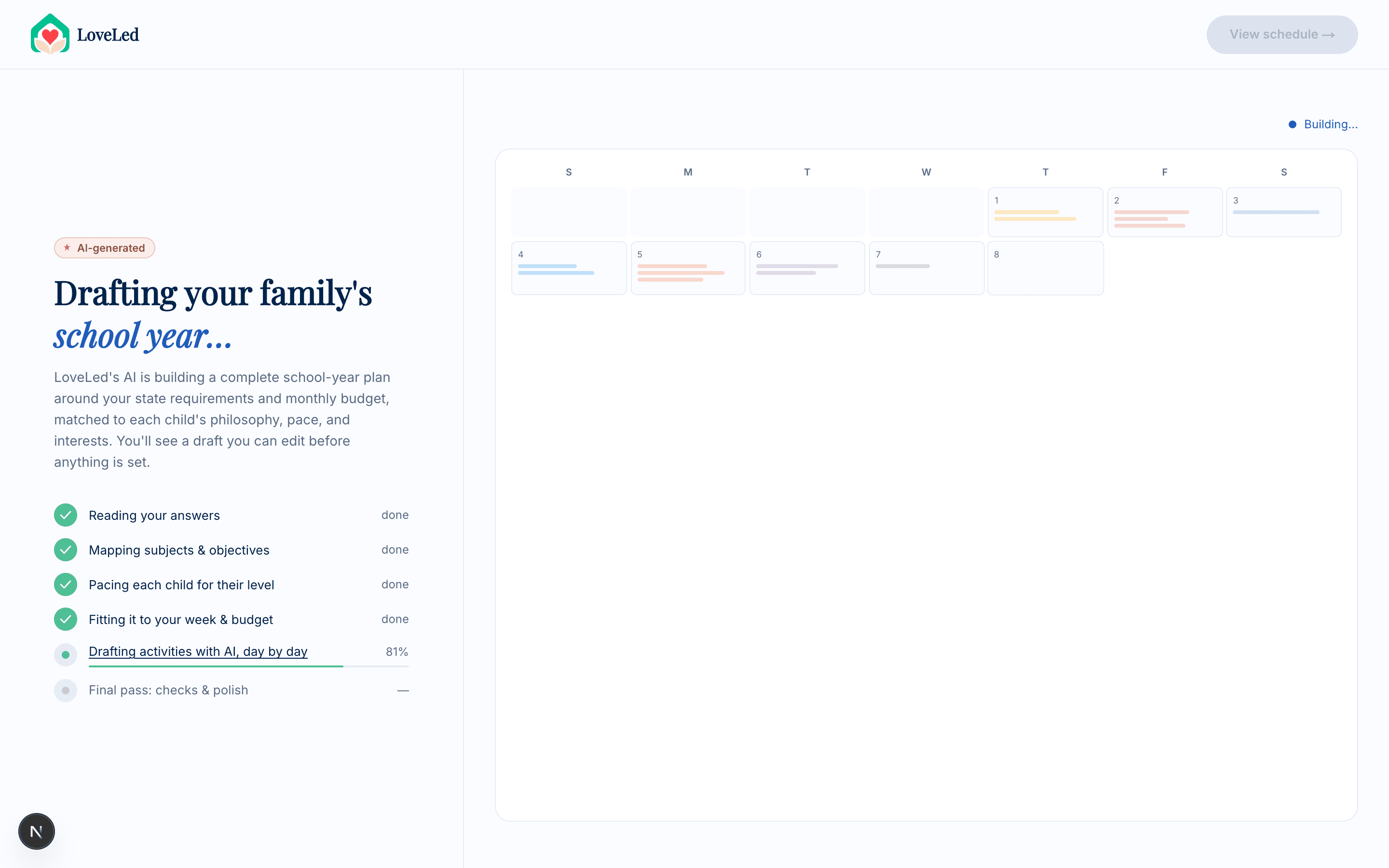This screenshot has height=868, width=1389.
Task: Click the italic 'school year…' heading
Action: pos(143,336)
